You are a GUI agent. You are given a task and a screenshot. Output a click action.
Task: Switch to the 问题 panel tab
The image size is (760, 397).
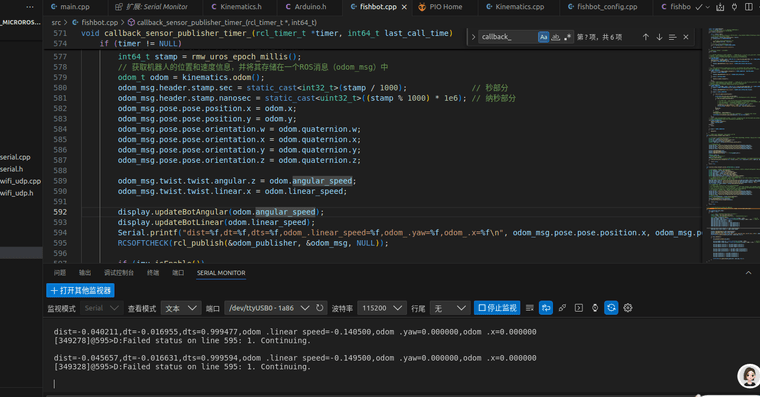[60, 273]
